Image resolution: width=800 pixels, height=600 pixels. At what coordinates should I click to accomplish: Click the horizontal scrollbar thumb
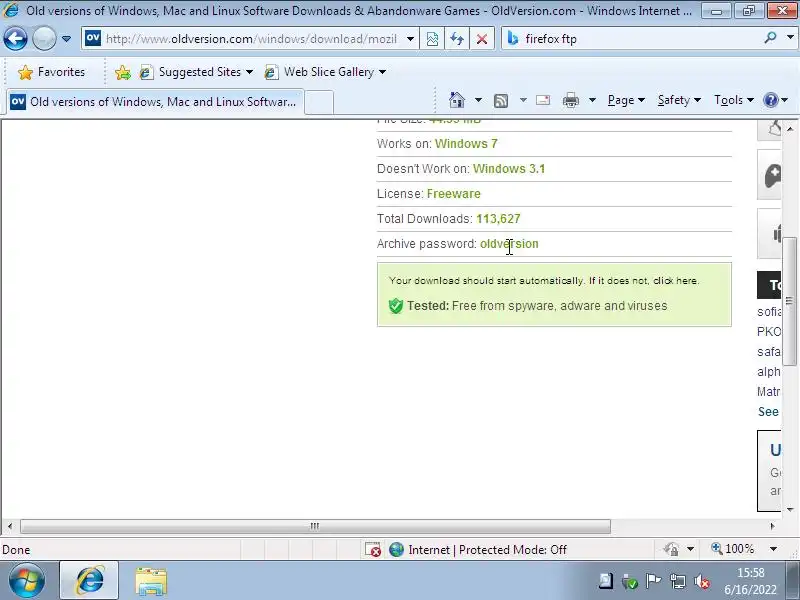[x=315, y=526]
